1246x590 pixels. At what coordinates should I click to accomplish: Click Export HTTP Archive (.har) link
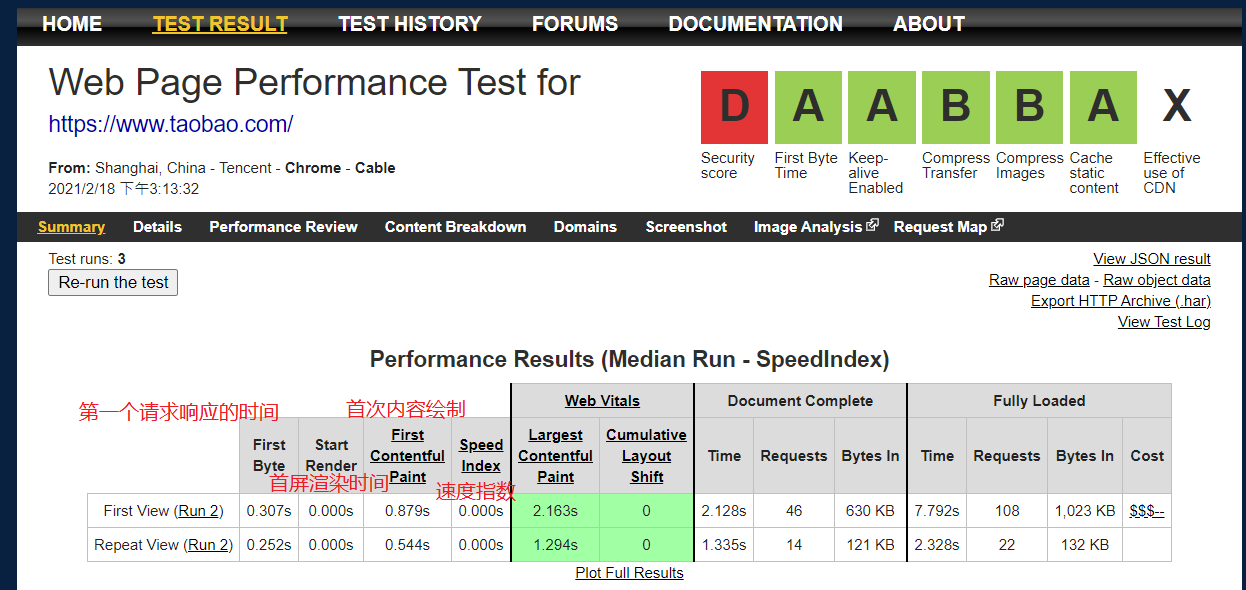point(1121,301)
